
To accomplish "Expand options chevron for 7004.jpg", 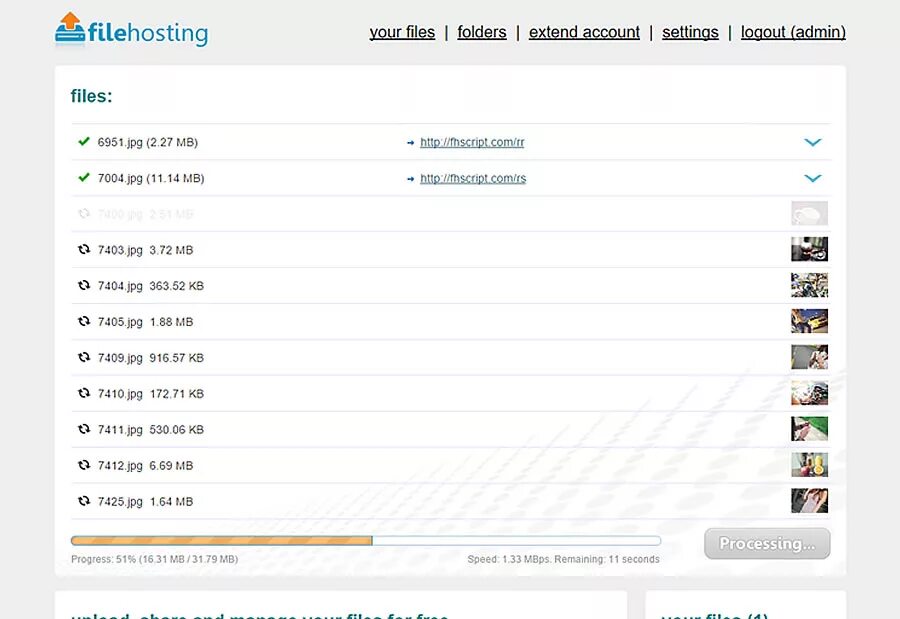I will click(813, 178).
